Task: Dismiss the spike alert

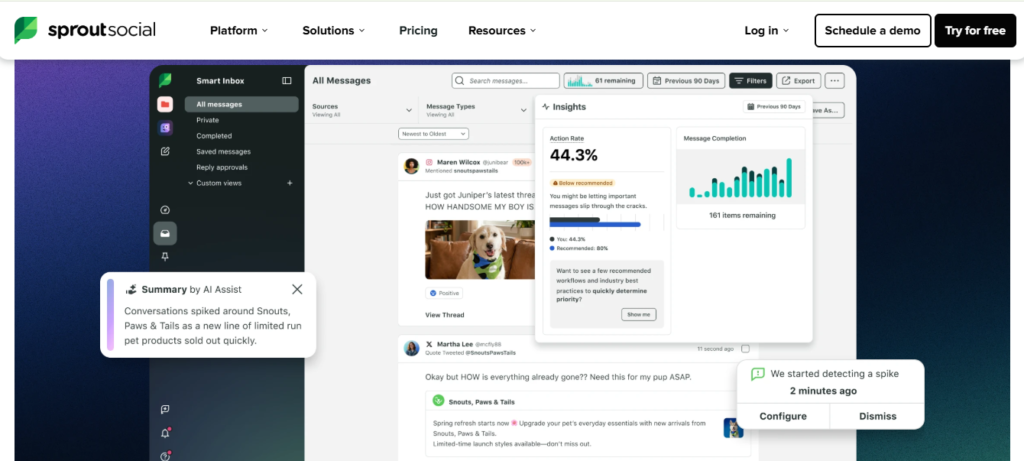Action: tap(877, 416)
